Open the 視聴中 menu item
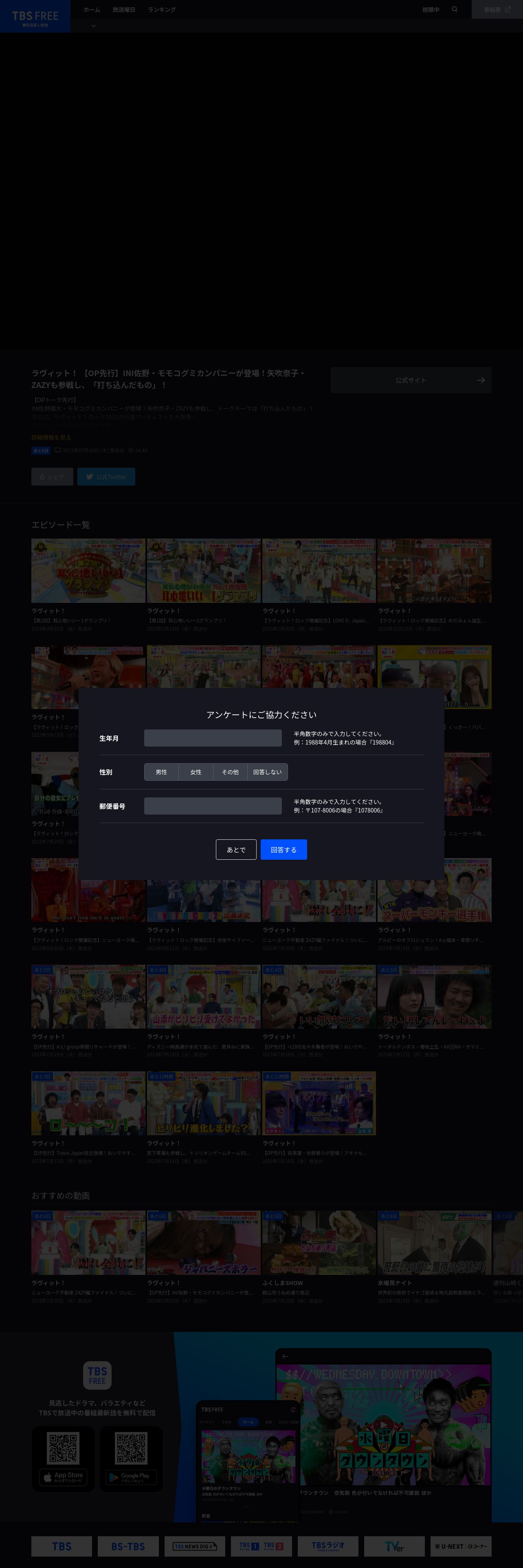 click(x=431, y=10)
